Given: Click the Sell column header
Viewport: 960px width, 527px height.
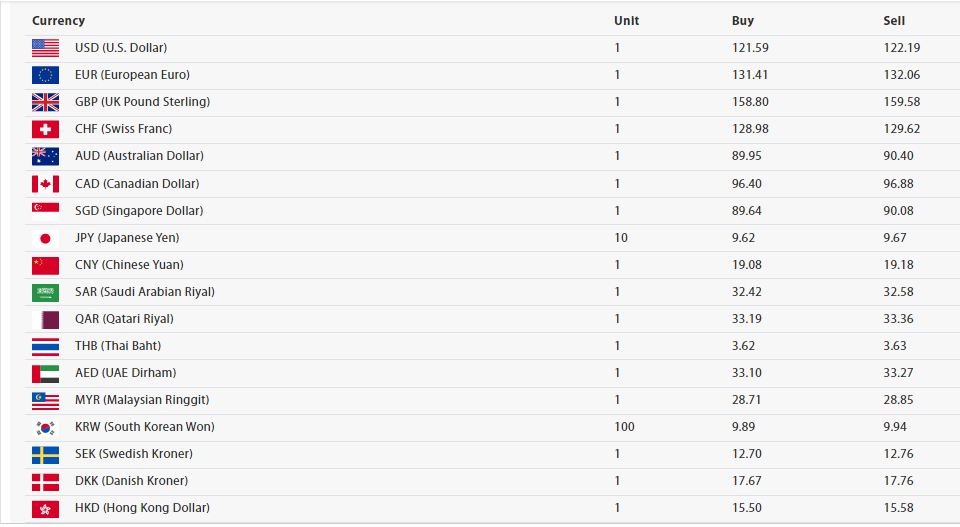Looking at the screenshot, I should tap(894, 21).
